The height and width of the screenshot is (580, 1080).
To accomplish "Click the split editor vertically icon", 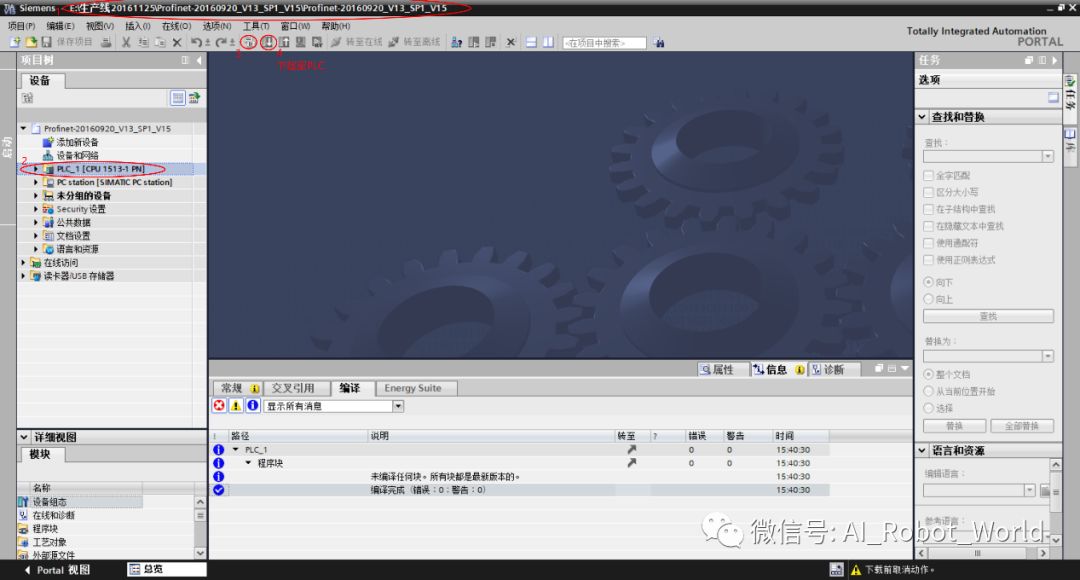I will (548, 42).
